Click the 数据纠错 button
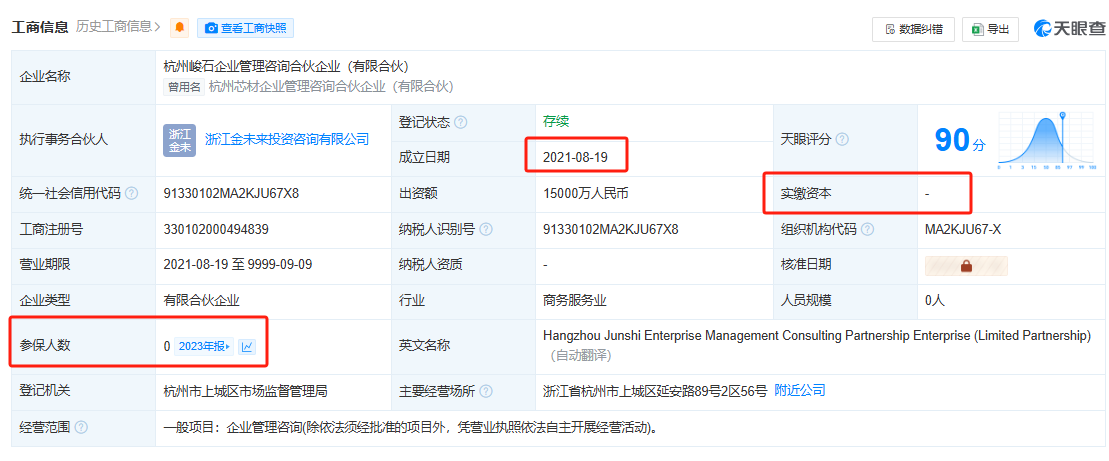Image resolution: width=1109 pixels, height=461 pixels. click(x=913, y=29)
